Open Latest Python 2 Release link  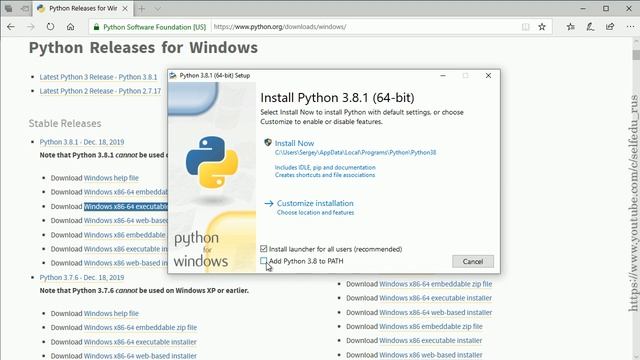pyautogui.click(x=100, y=91)
